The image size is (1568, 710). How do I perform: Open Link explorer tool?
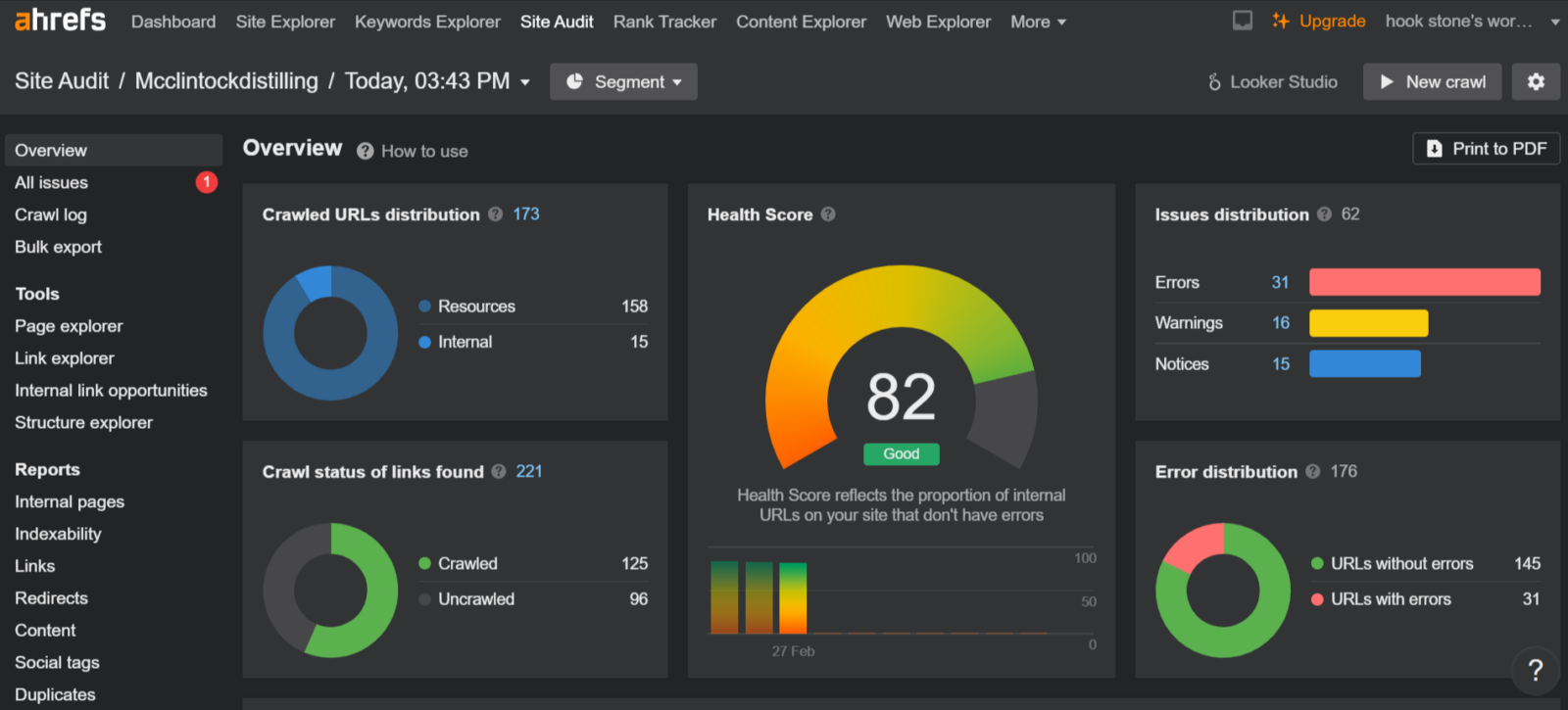point(65,358)
